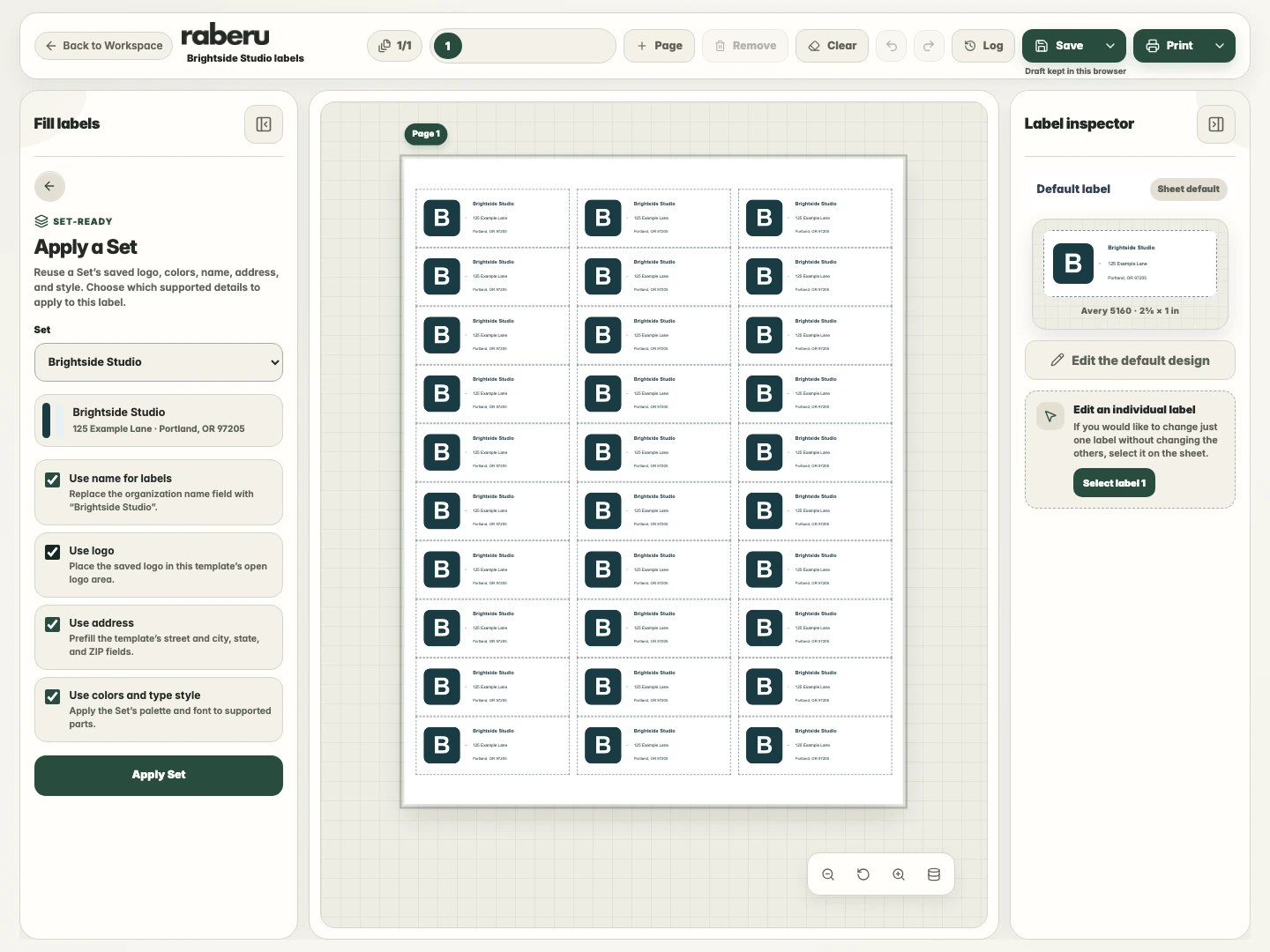
Task: Click the Brightside Studio set color swatch
Action: pyautogui.click(x=53, y=420)
